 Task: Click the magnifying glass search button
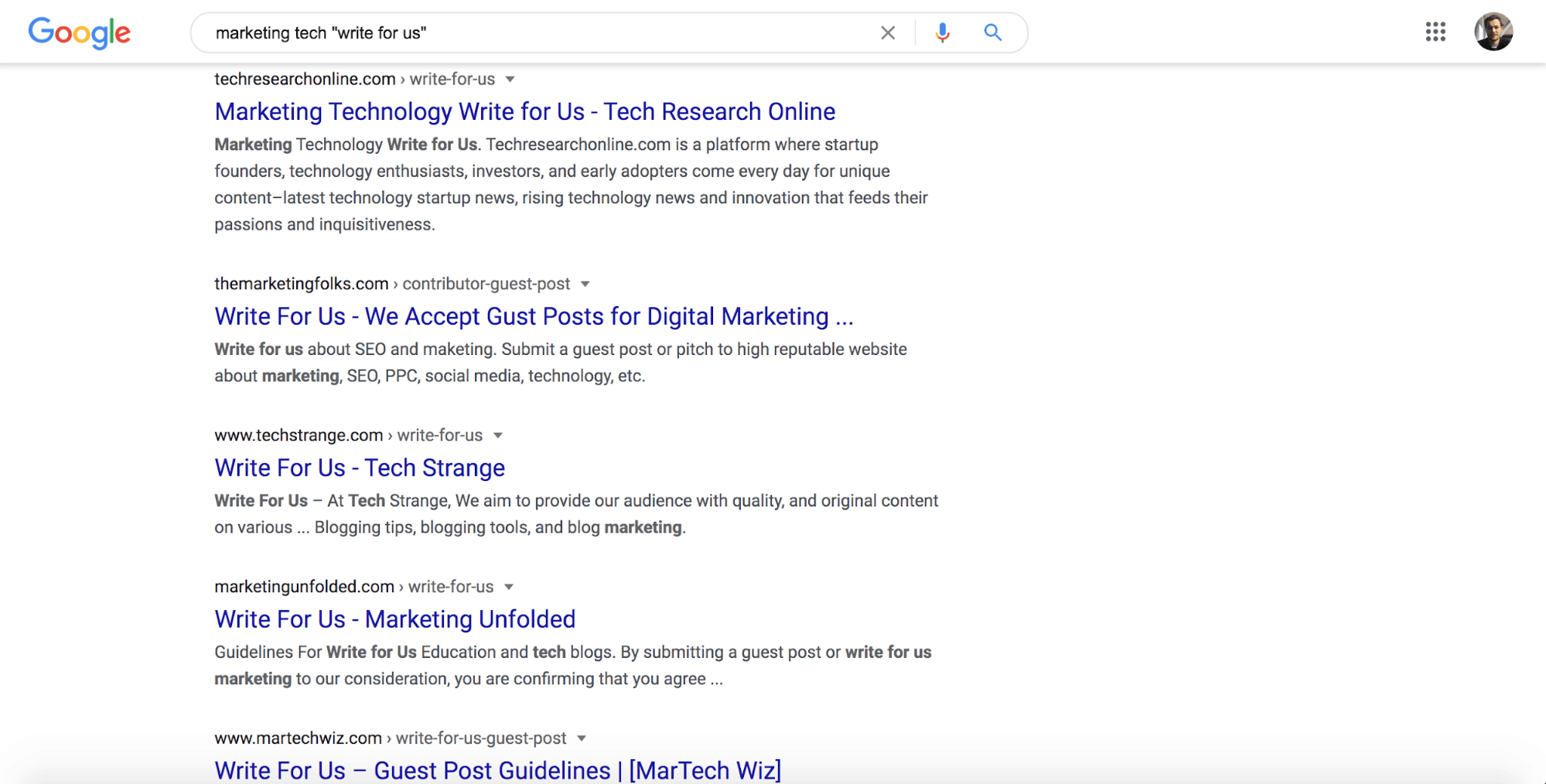coord(993,32)
